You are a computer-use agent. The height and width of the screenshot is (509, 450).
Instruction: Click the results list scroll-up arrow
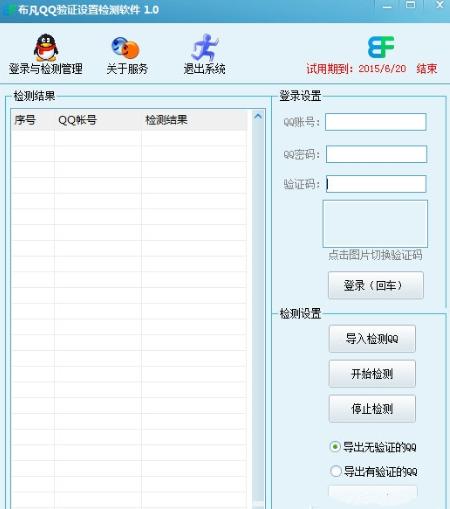click(258, 116)
